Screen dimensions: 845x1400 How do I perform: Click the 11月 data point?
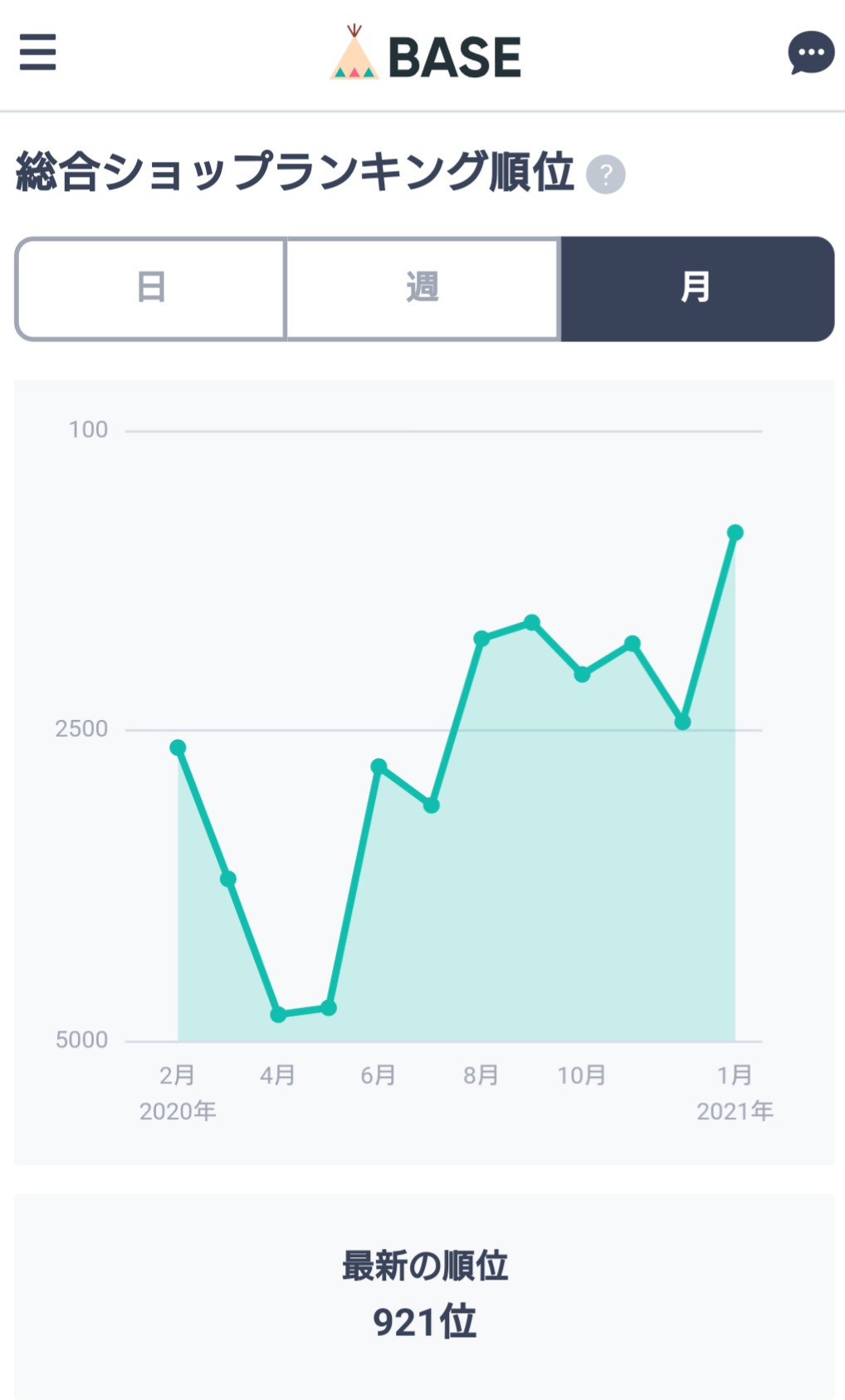click(633, 644)
